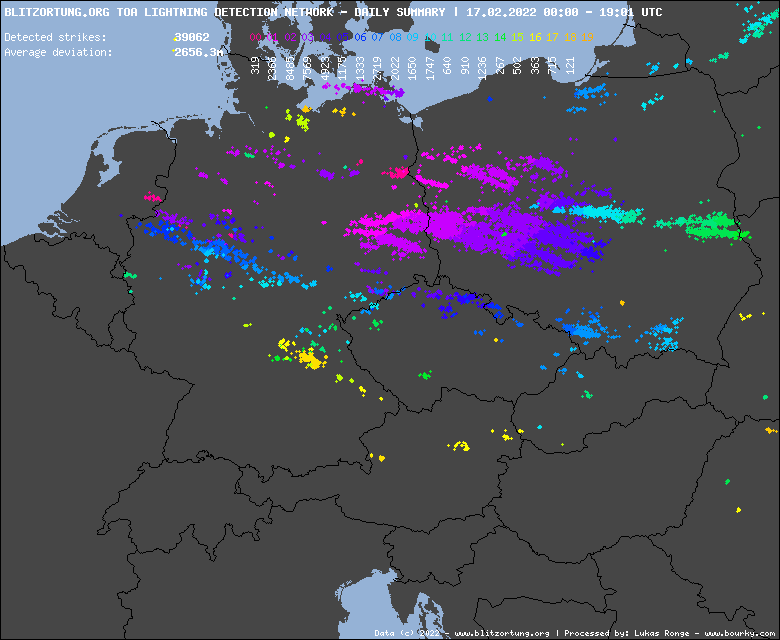Click hour 15 legend label
This screenshot has width=780, height=640.
tap(517, 37)
